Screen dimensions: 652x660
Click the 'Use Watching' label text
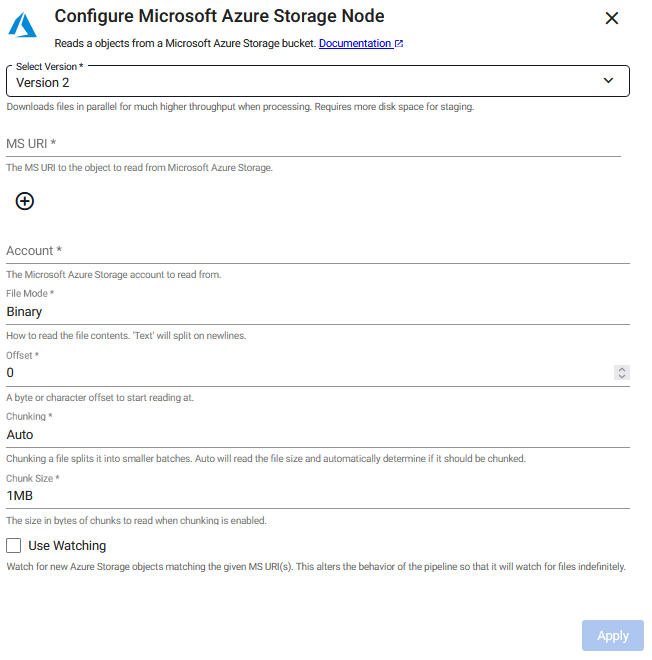click(x=67, y=546)
